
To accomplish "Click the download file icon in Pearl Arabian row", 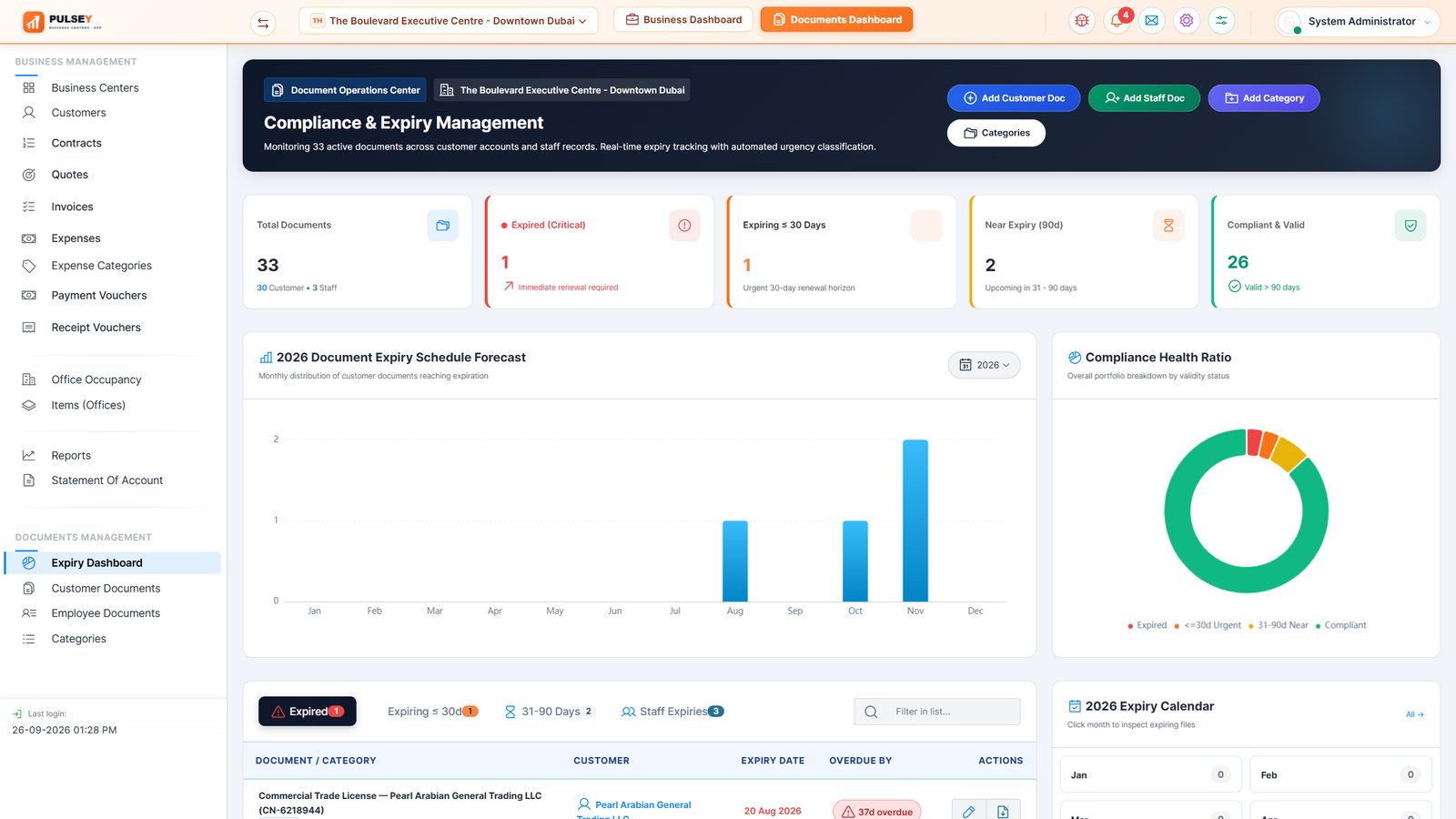I will pyautogui.click(x=1003, y=811).
